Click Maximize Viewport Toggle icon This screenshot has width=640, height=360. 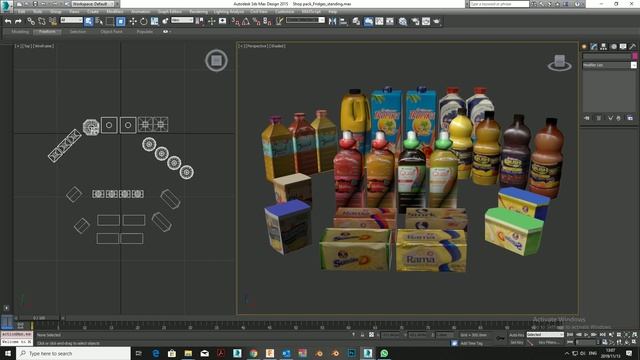[x=635, y=342]
